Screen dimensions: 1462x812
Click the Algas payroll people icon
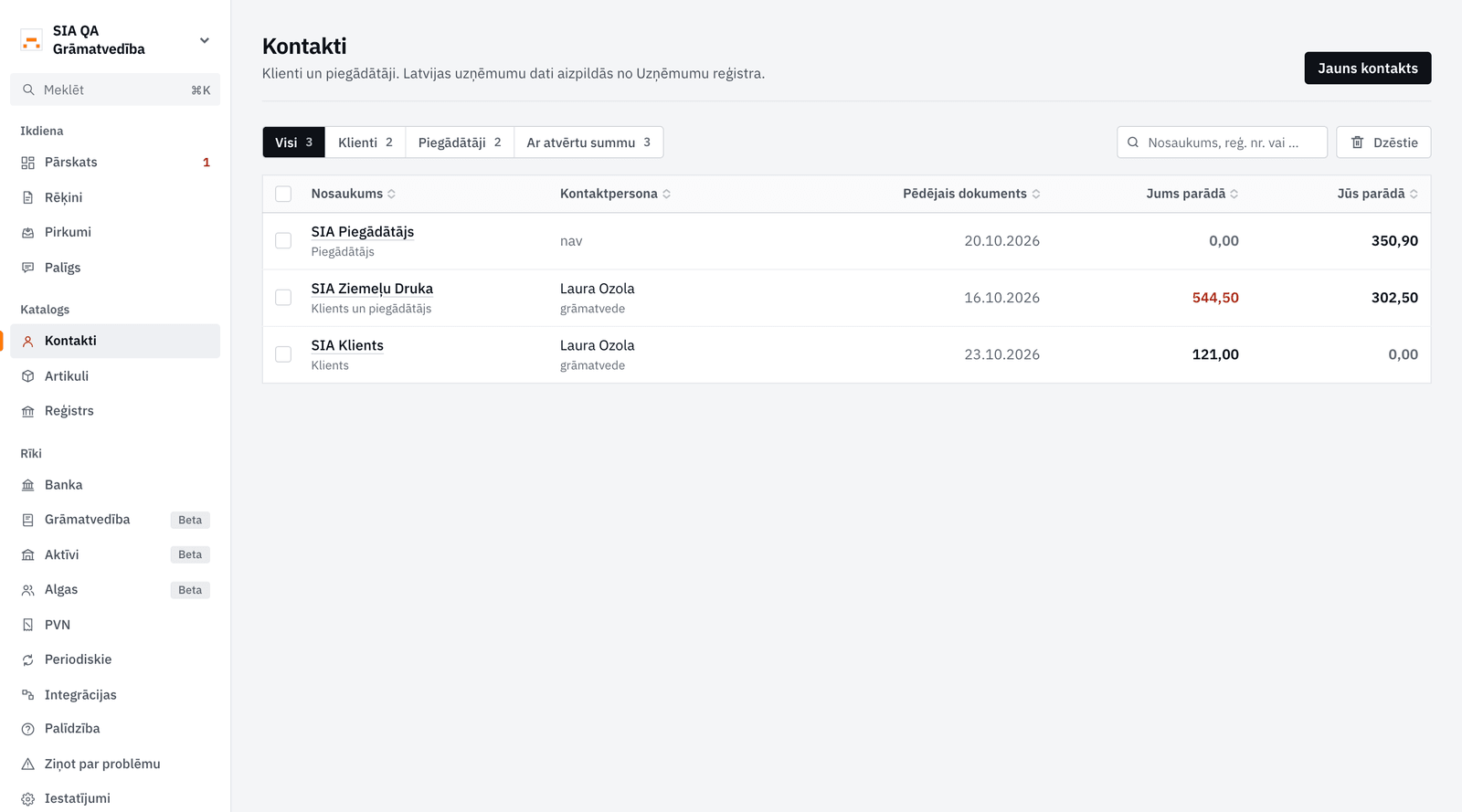pos(28,590)
